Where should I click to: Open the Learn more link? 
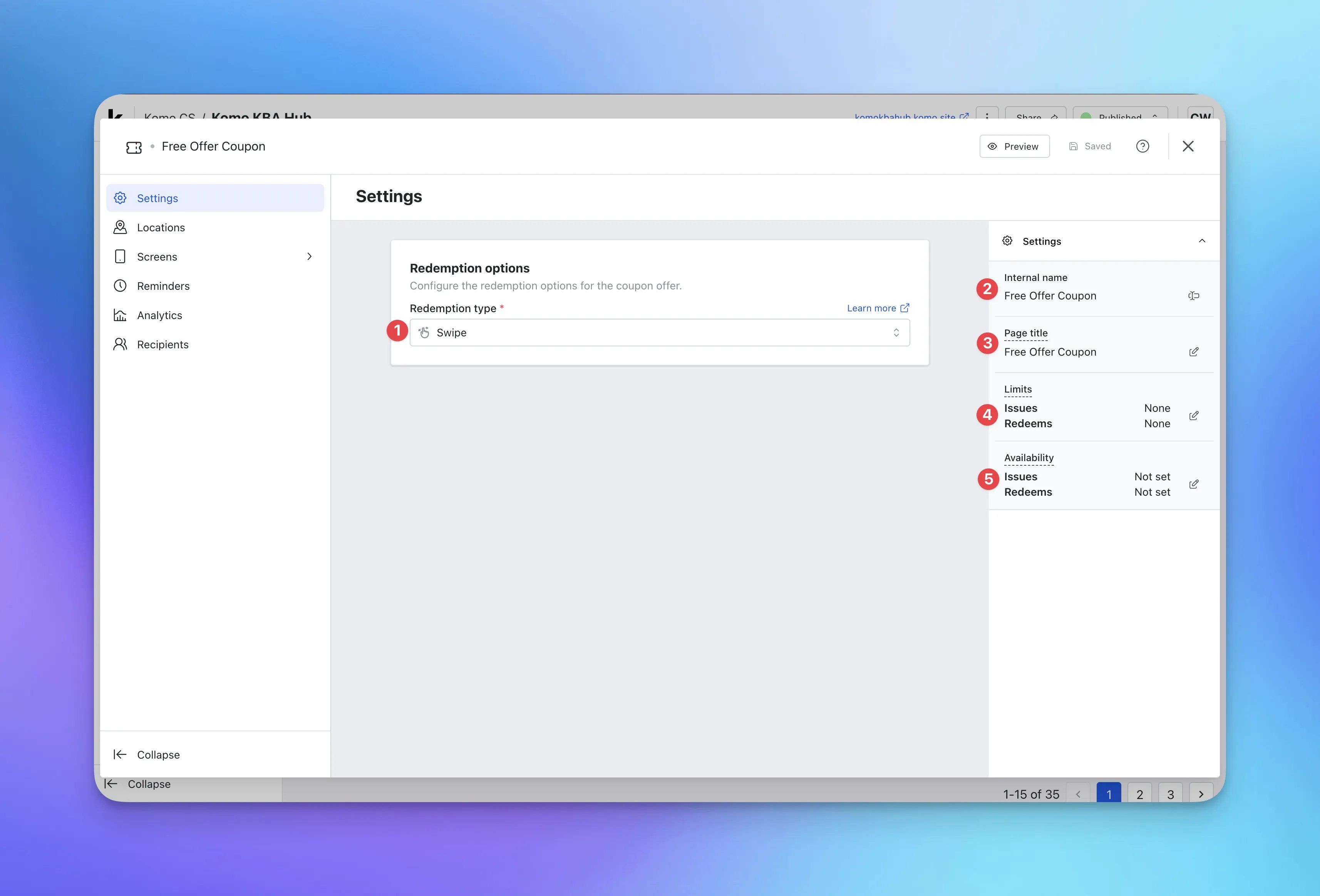pyautogui.click(x=878, y=308)
